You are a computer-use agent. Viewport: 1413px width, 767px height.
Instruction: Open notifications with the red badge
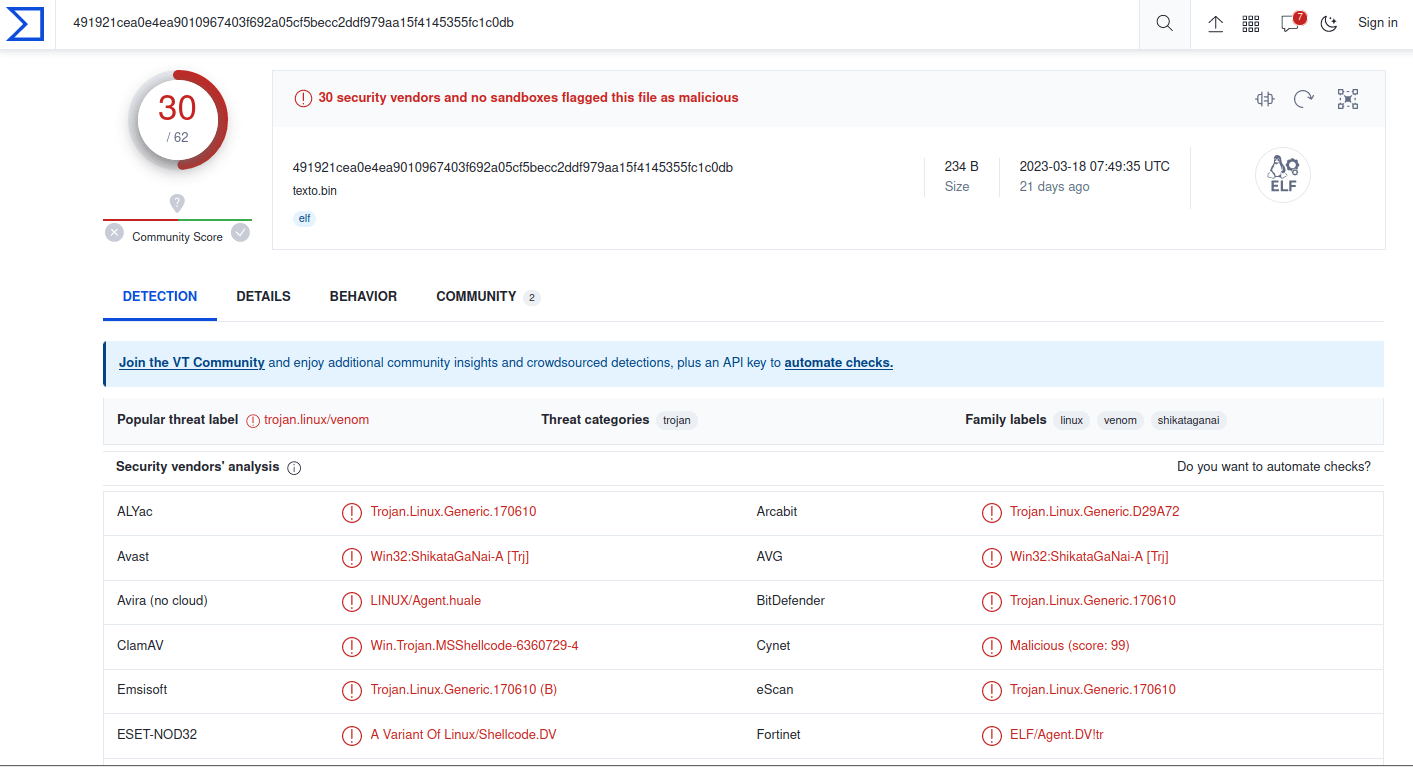tap(1291, 23)
